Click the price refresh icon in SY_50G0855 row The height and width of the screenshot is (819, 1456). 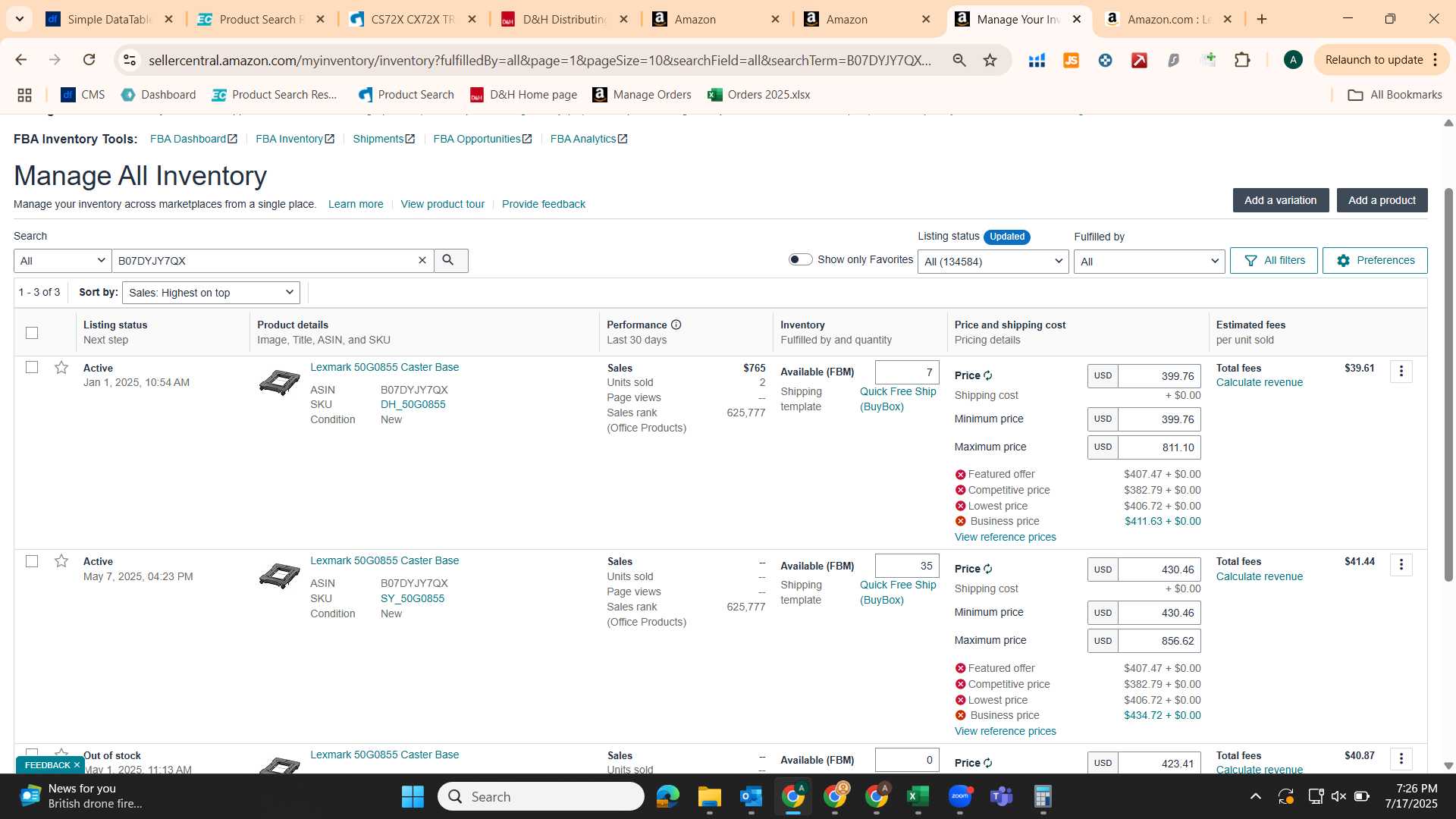tap(988, 569)
